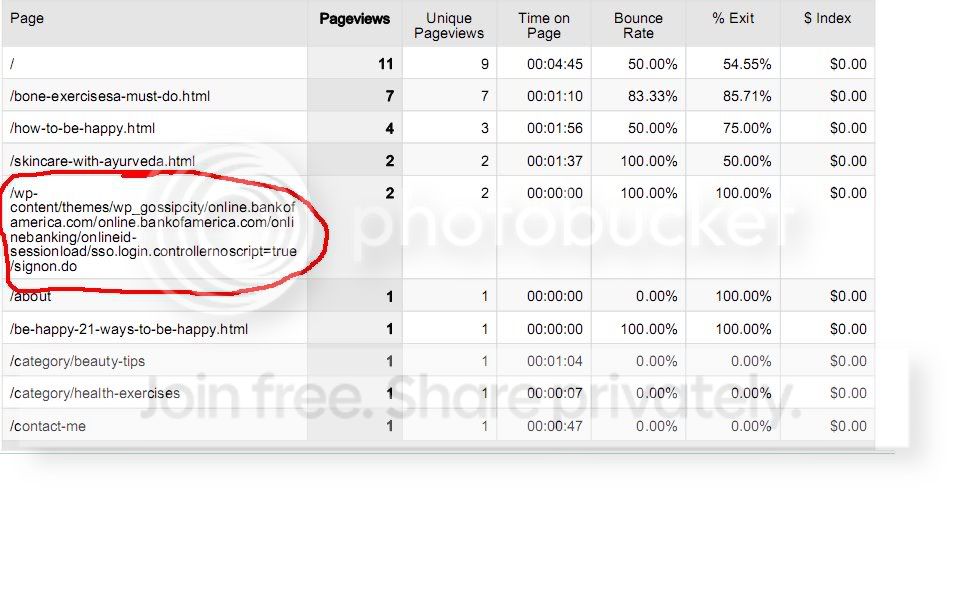The width and height of the screenshot is (955, 609).
Task: Select exit rate 54.55% value
Action: (747, 64)
